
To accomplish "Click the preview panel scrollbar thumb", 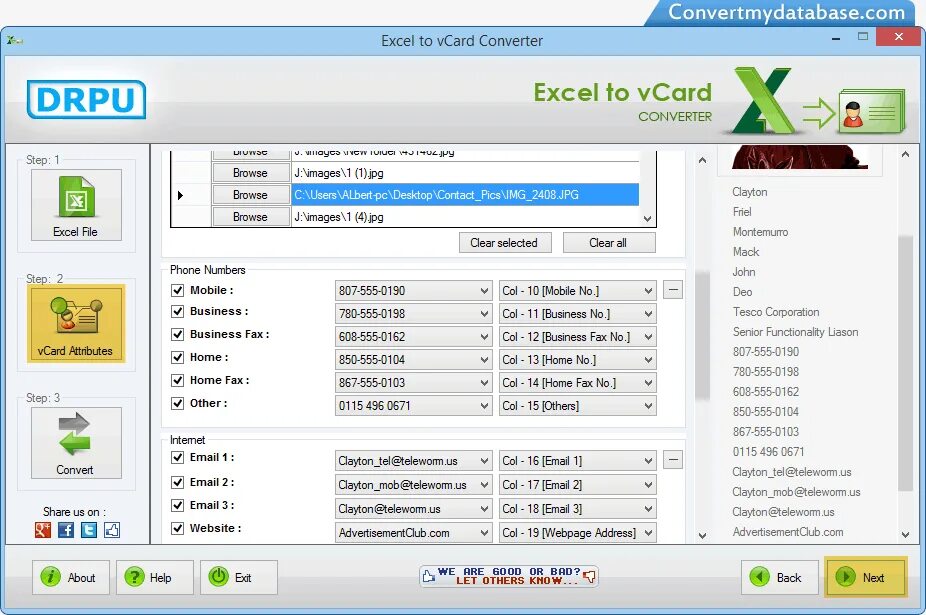I will (905, 363).
